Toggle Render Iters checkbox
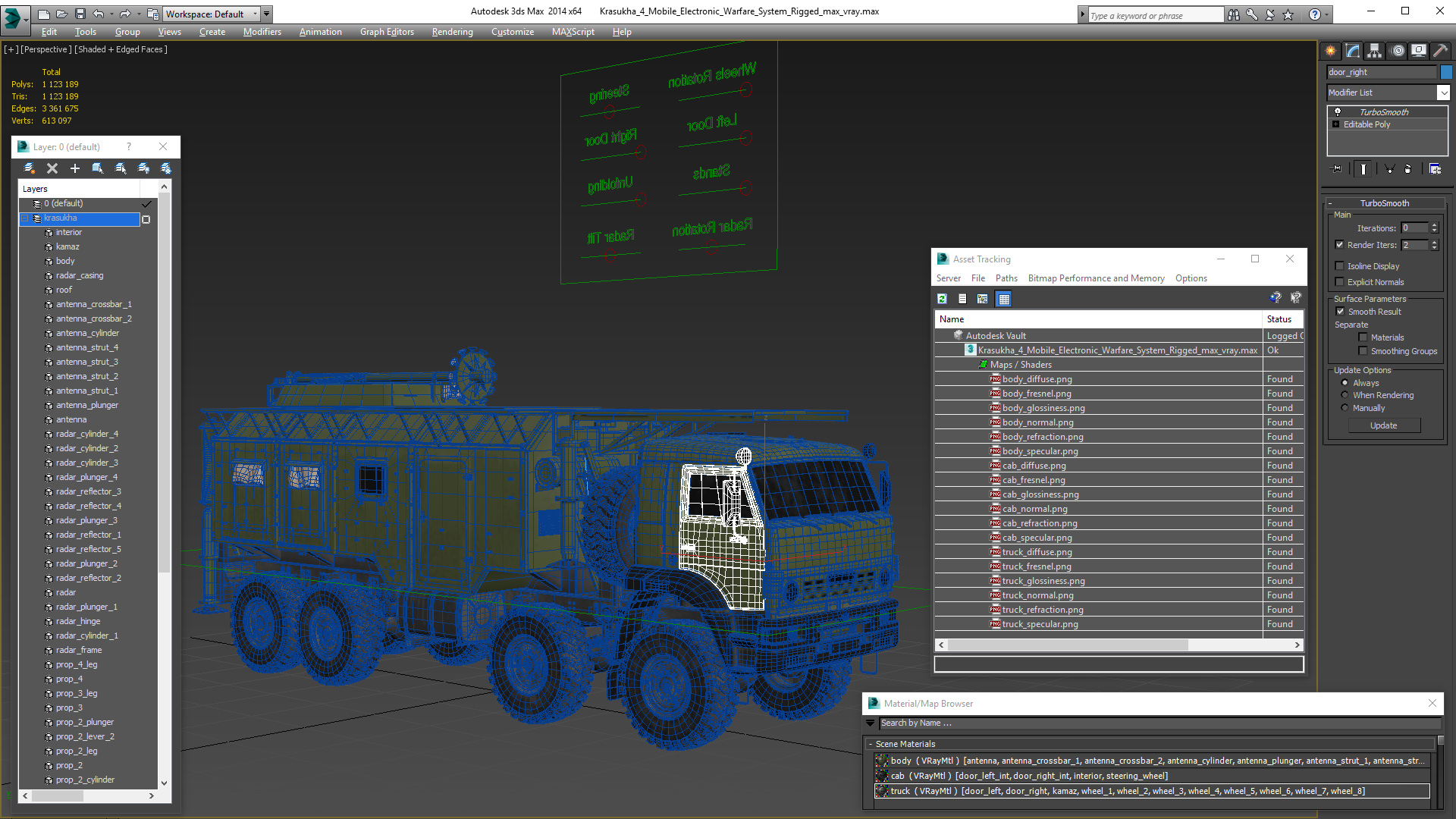Image resolution: width=1456 pixels, height=819 pixels. (x=1339, y=245)
